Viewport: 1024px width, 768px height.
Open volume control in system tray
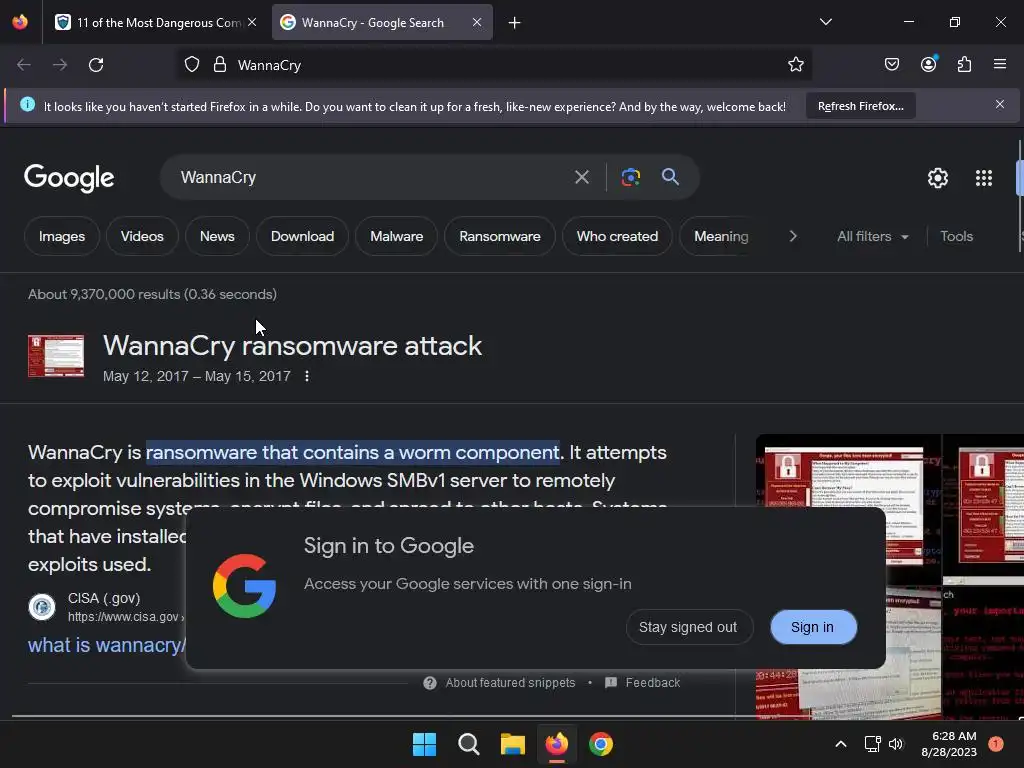[896, 744]
